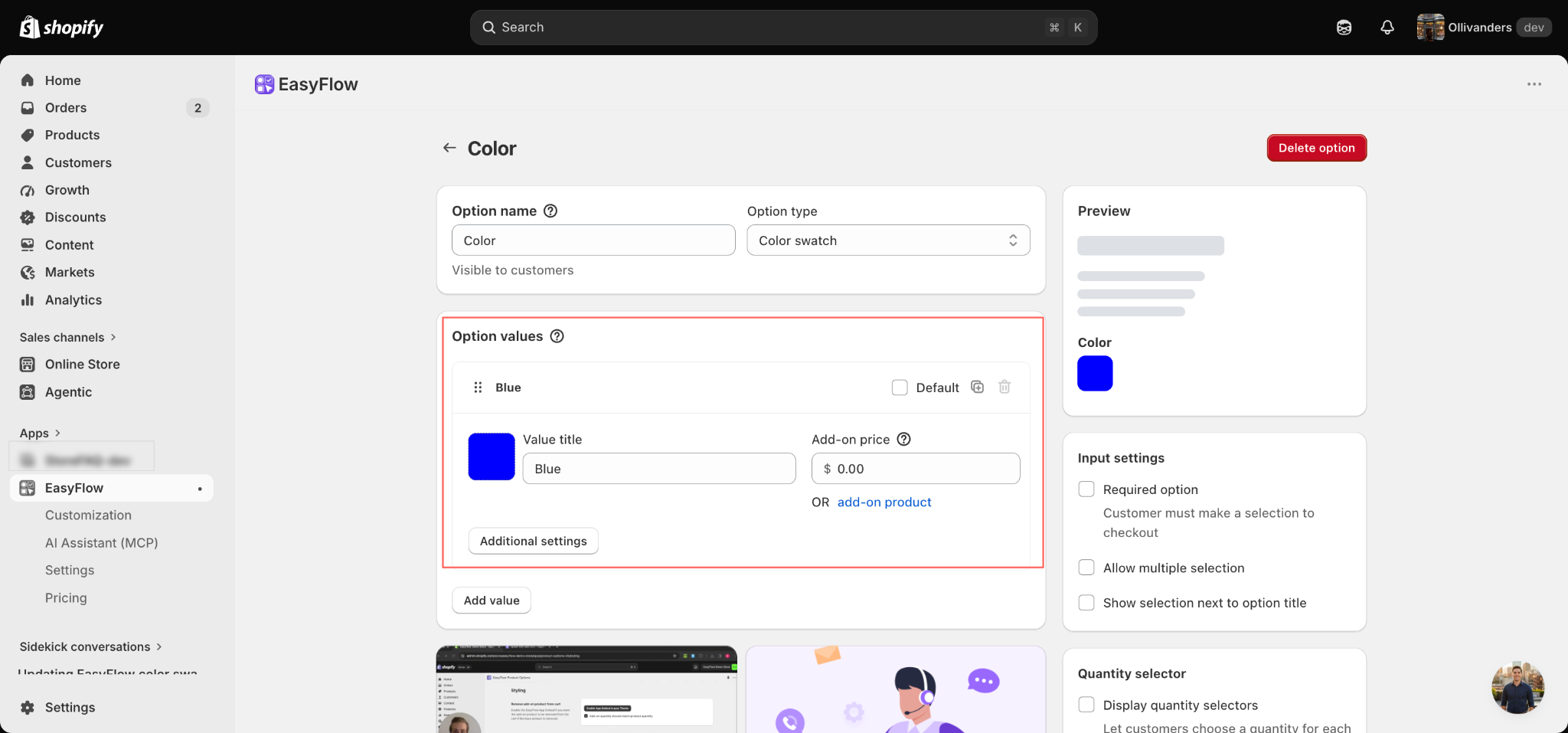Click the Discounts badge icon
The image size is (1568, 733).
[x=28, y=218]
